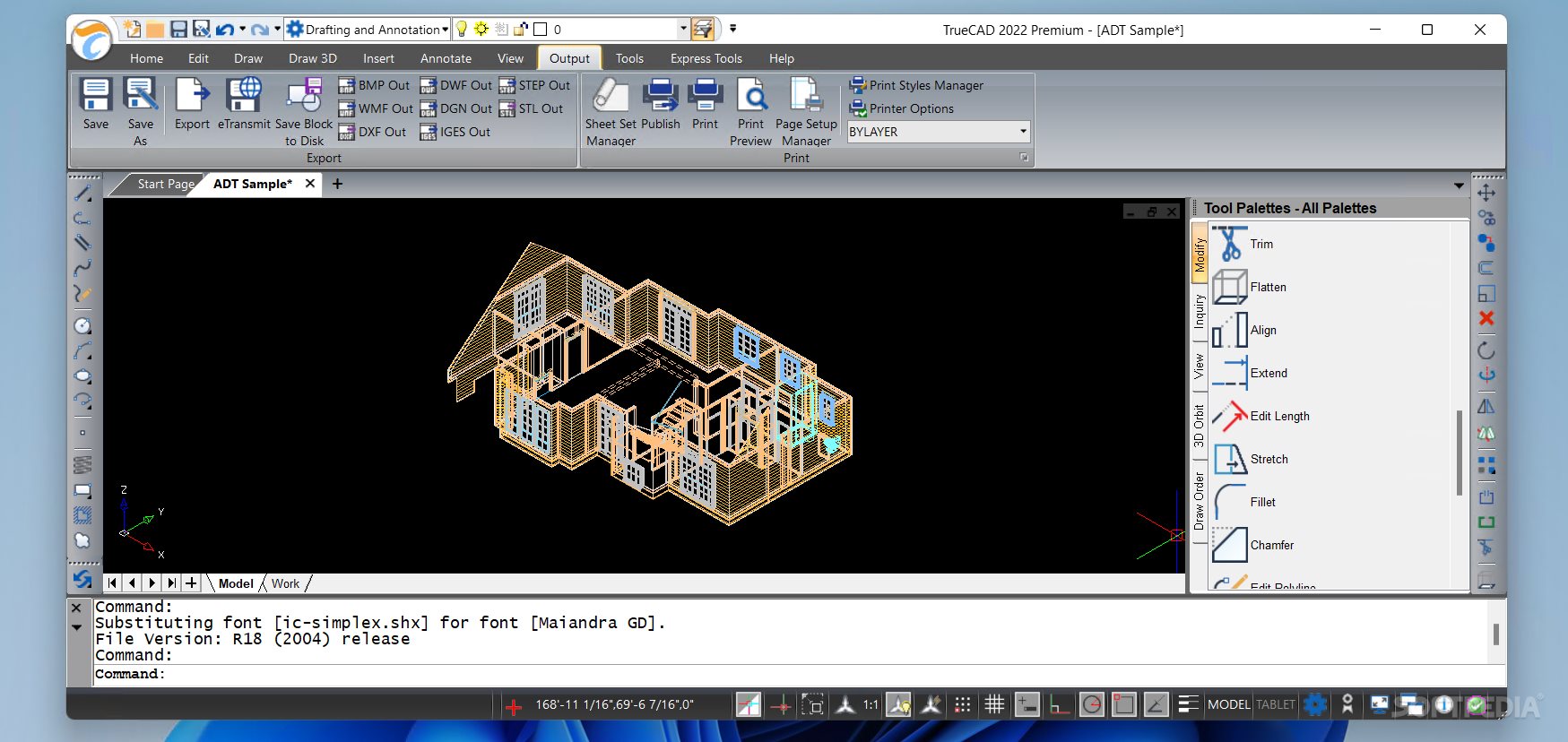
Task: Toggle layer on/off lightbulb icon
Action: 463,29
